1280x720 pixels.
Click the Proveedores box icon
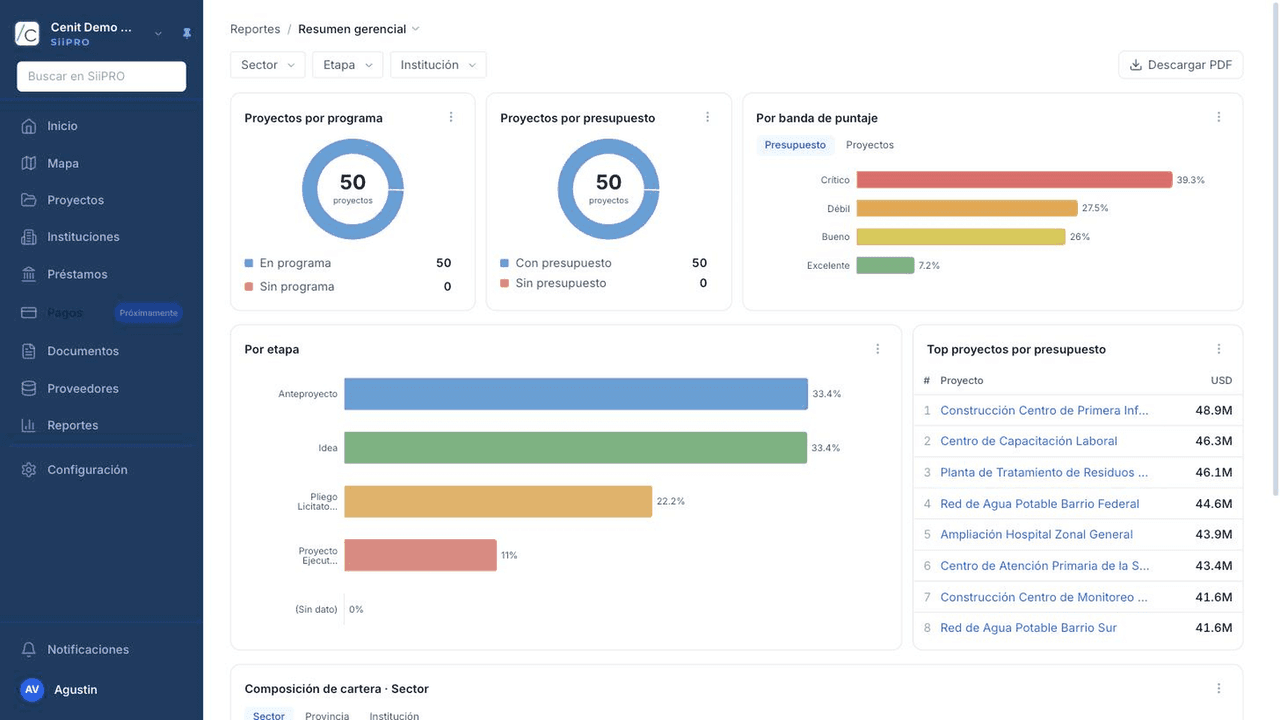tap(29, 388)
